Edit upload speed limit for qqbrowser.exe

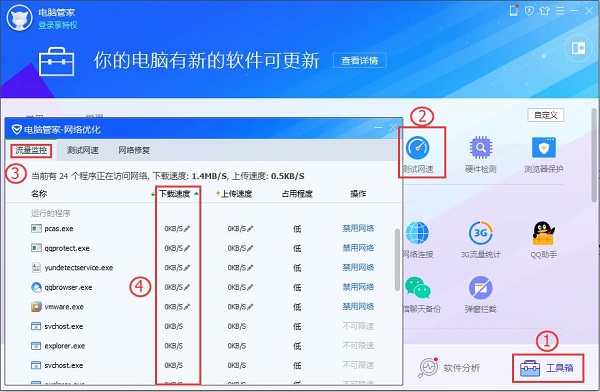tap(250, 287)
